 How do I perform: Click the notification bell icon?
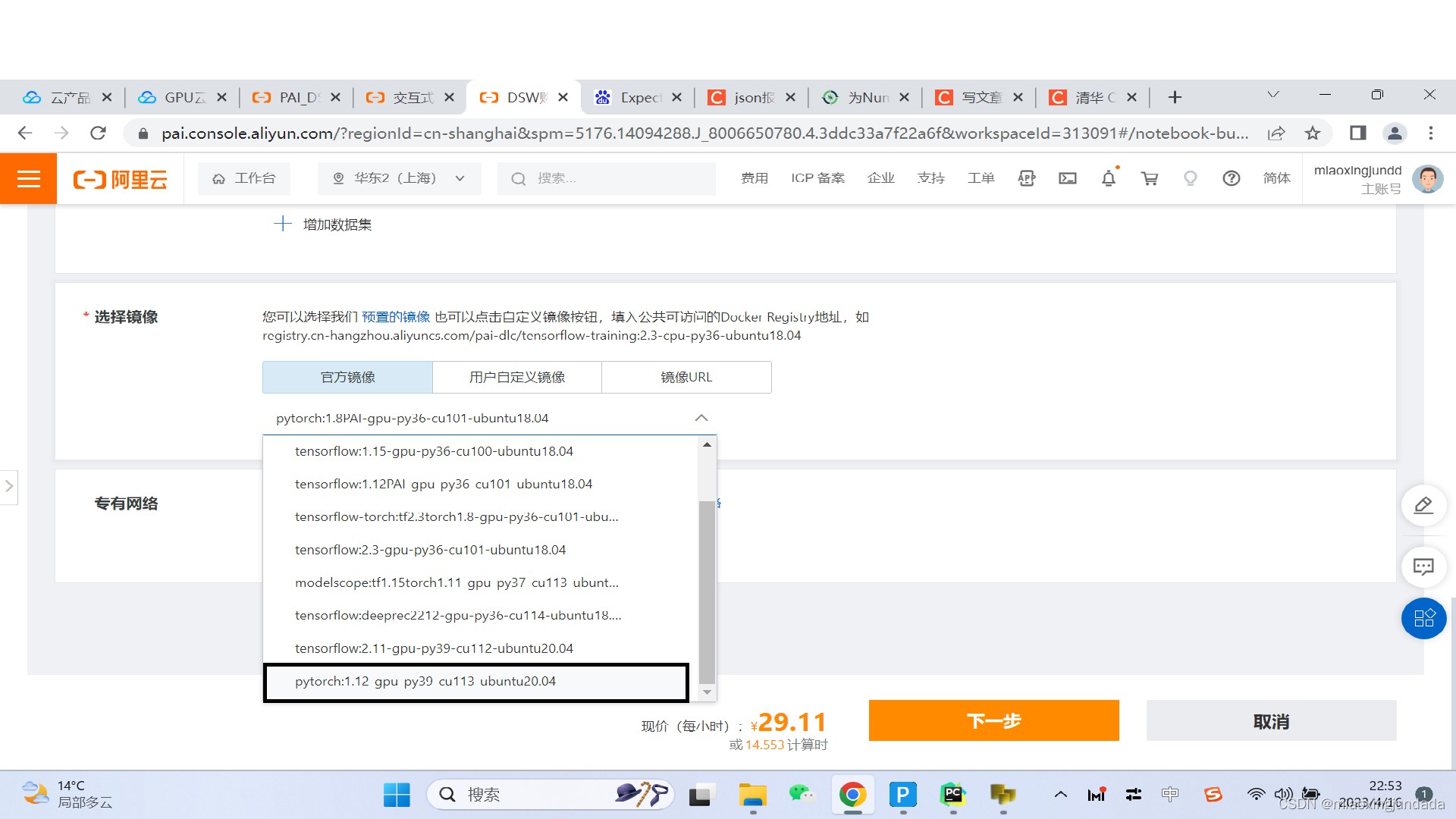pyautogui.click(x=1108, y=178)
